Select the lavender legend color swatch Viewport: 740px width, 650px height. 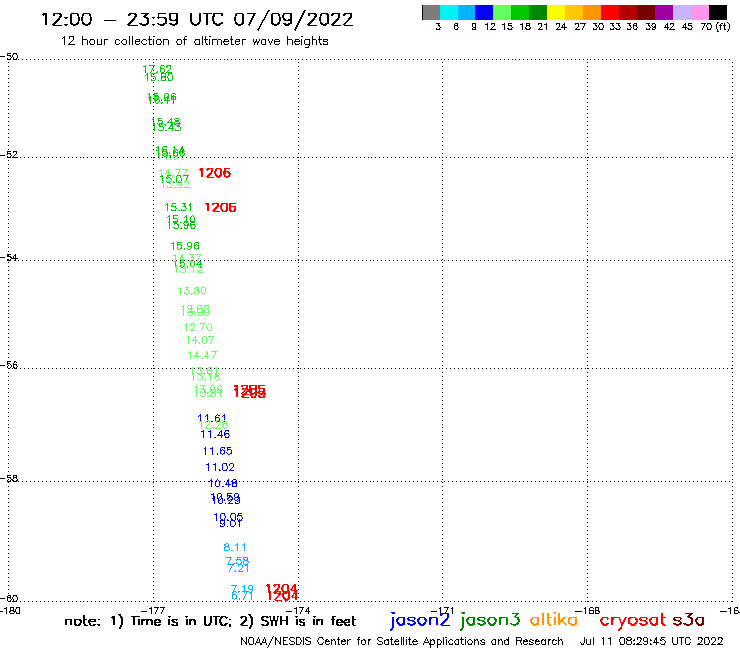click(681, 12)
